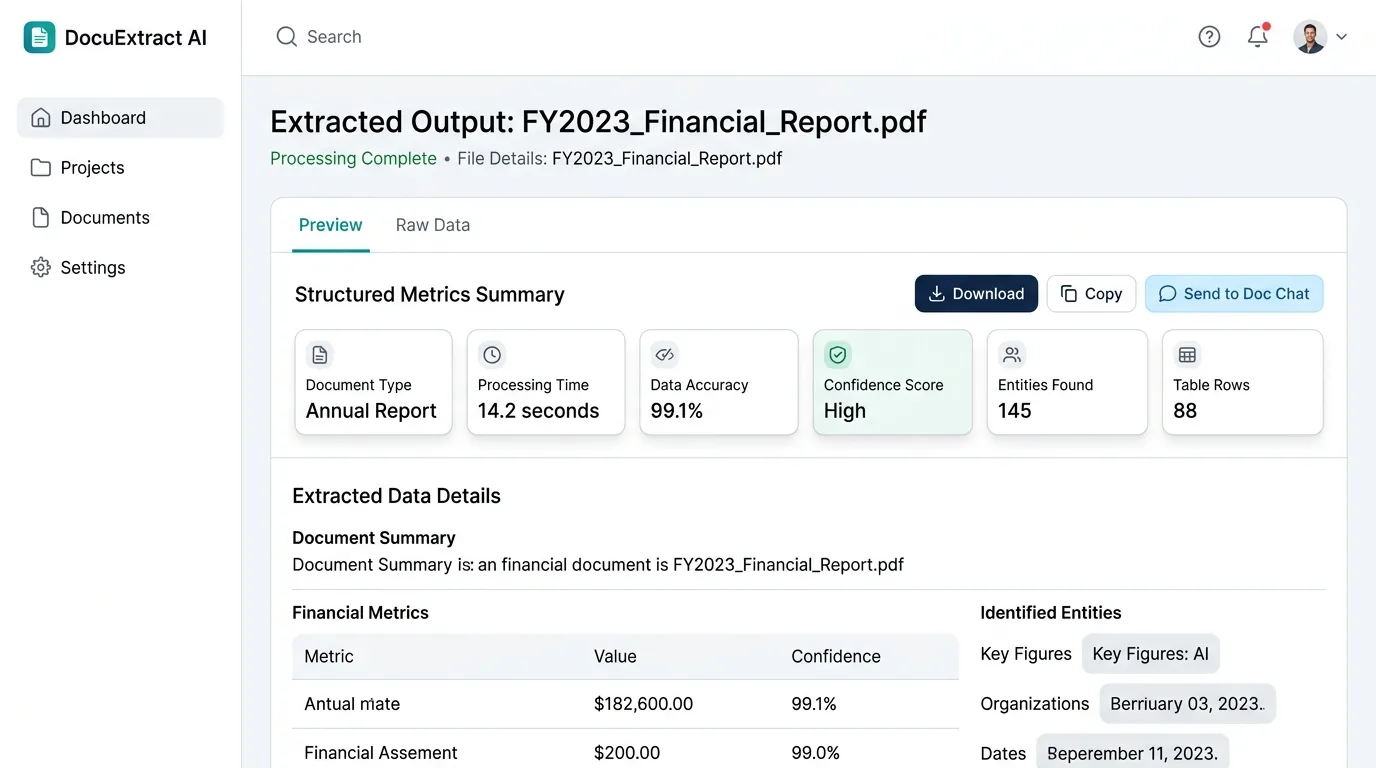Click the search magnifier icon
Screen dimensions: 1376x768
pyautogui.click(x=287, y=37)
